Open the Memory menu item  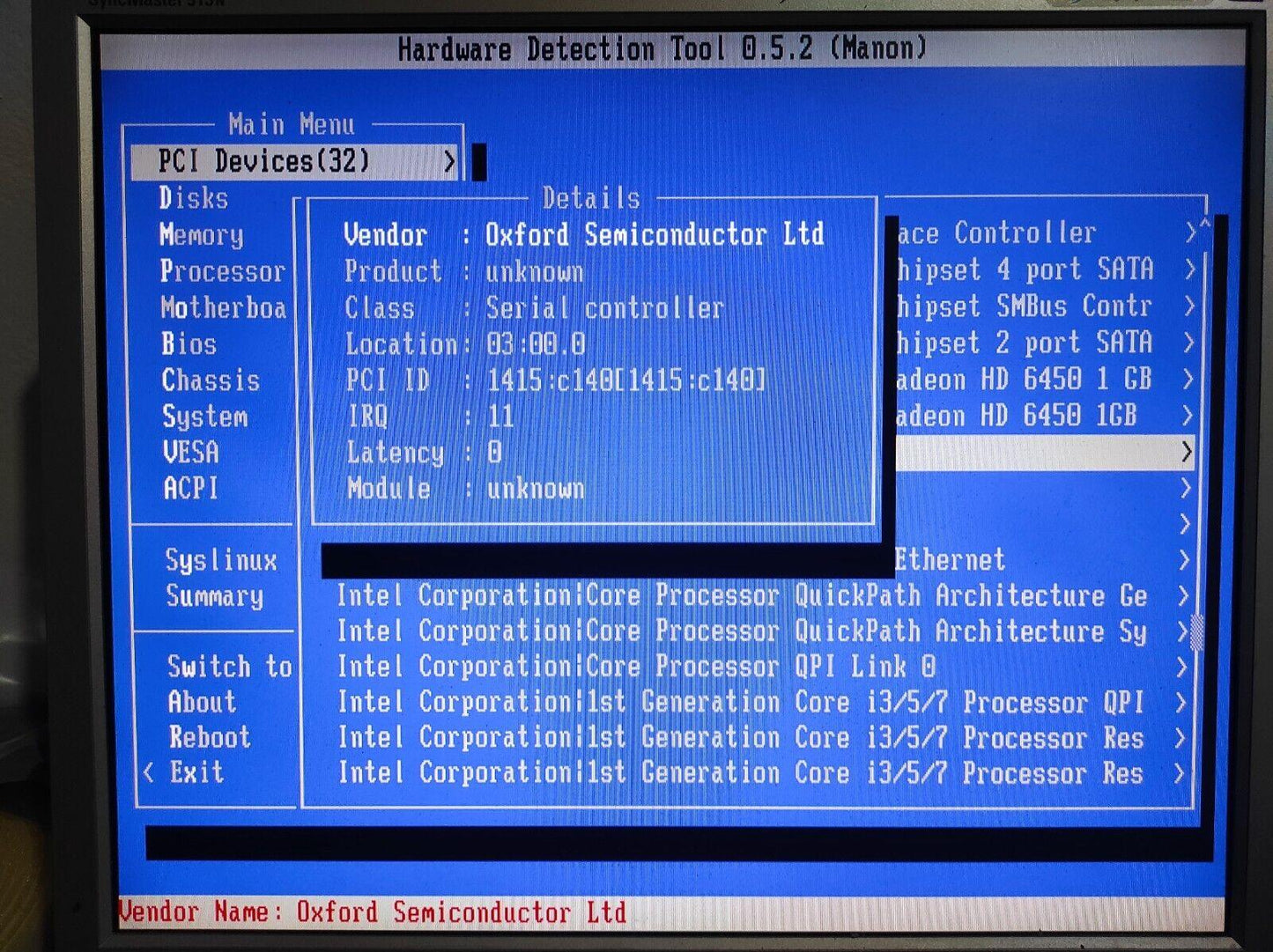[x=202, y=235]
